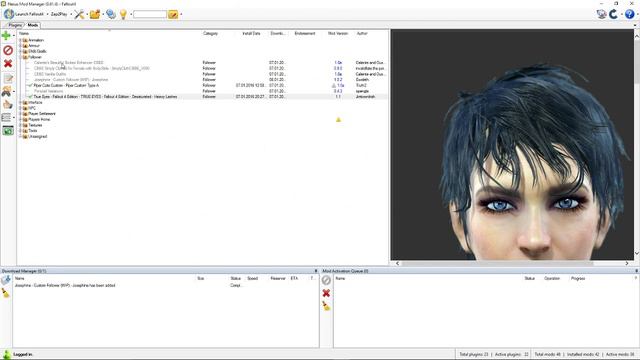Open the dropdown arrow beside the folder icon
This screenshot has height=360, width=640.
point(103,14)
